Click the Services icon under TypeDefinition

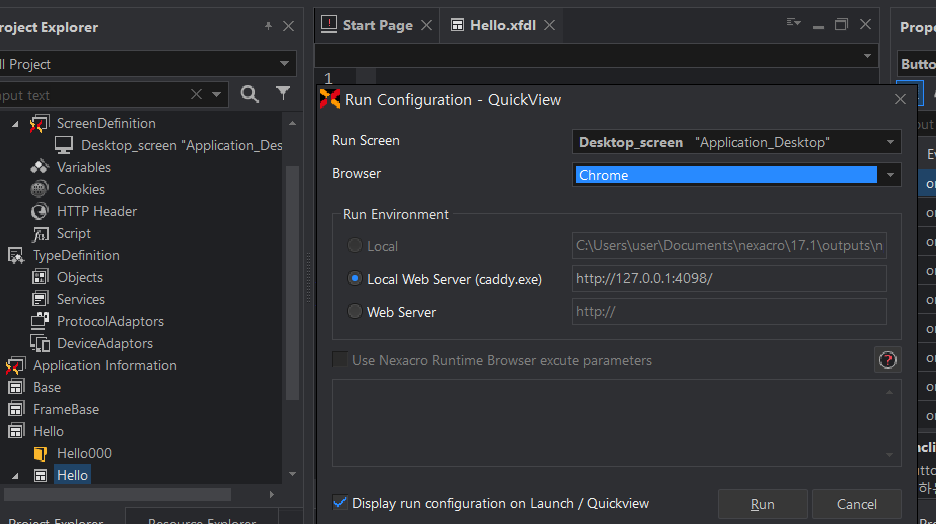(40, 299)
